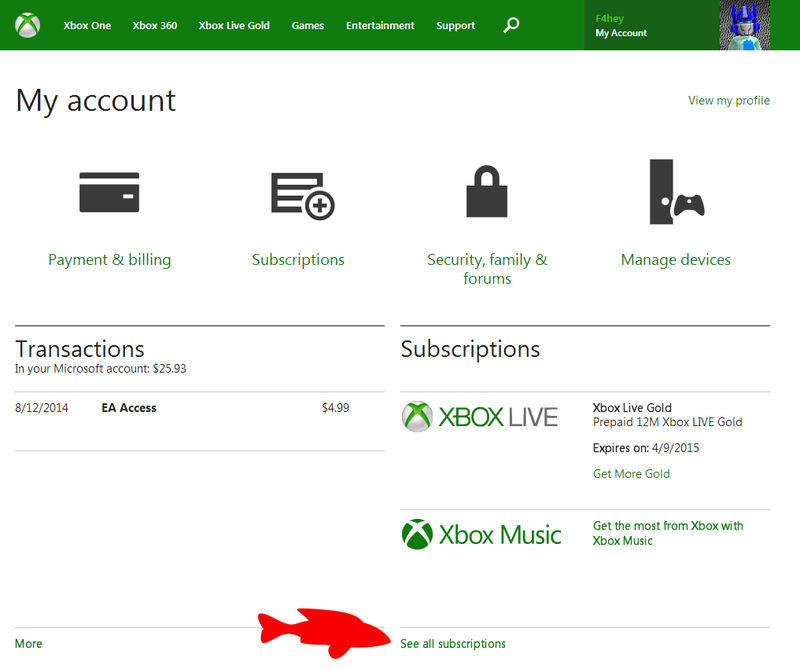Click the Manage devices console icon
The height and width of the screenshot is (669, 800).
[677, 192]
